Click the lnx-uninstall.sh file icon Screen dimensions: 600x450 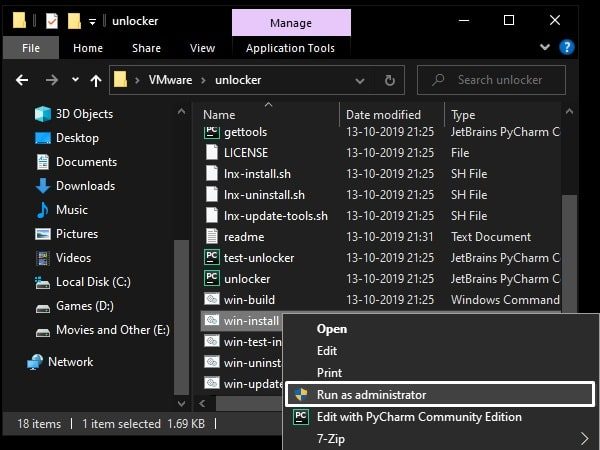(x=212, y=194)
